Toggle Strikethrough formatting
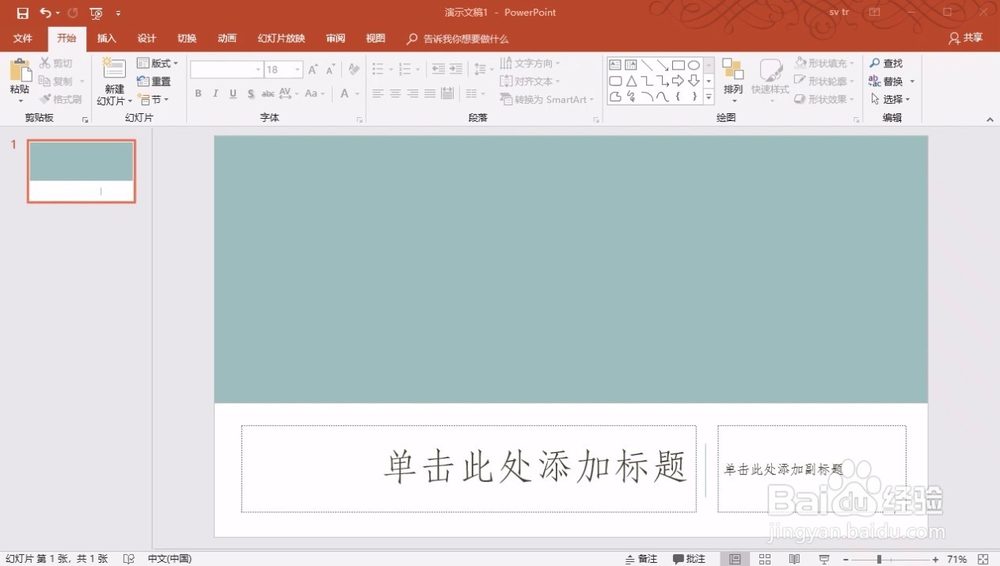Image resolution: width=1000 pixels, height=566 pixels. tap(268, 94)
